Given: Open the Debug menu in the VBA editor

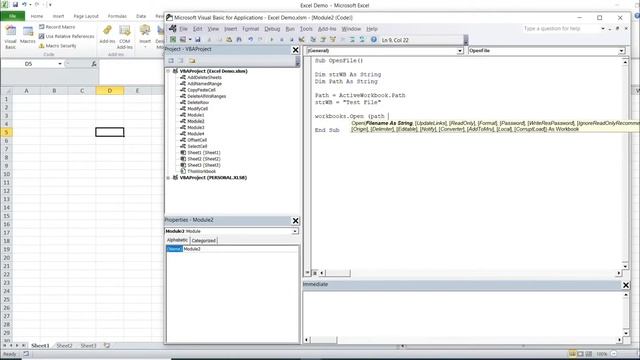Looking at the screenshot, I should tap(272, 29).
